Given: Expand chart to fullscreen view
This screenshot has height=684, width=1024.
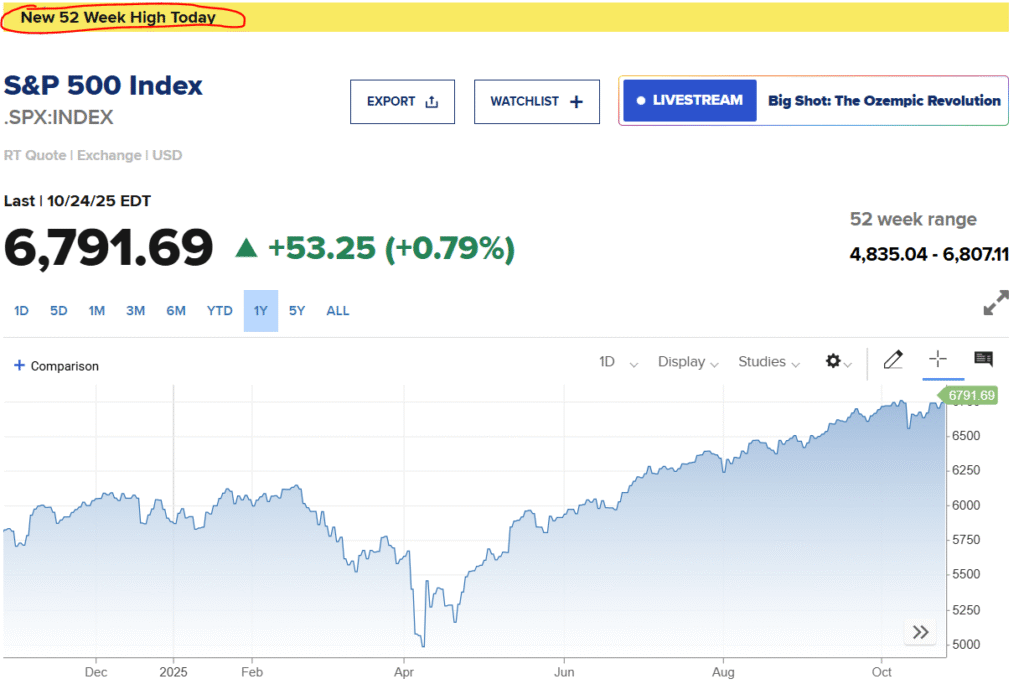Looking at the screenshot, I should [995, 304].
